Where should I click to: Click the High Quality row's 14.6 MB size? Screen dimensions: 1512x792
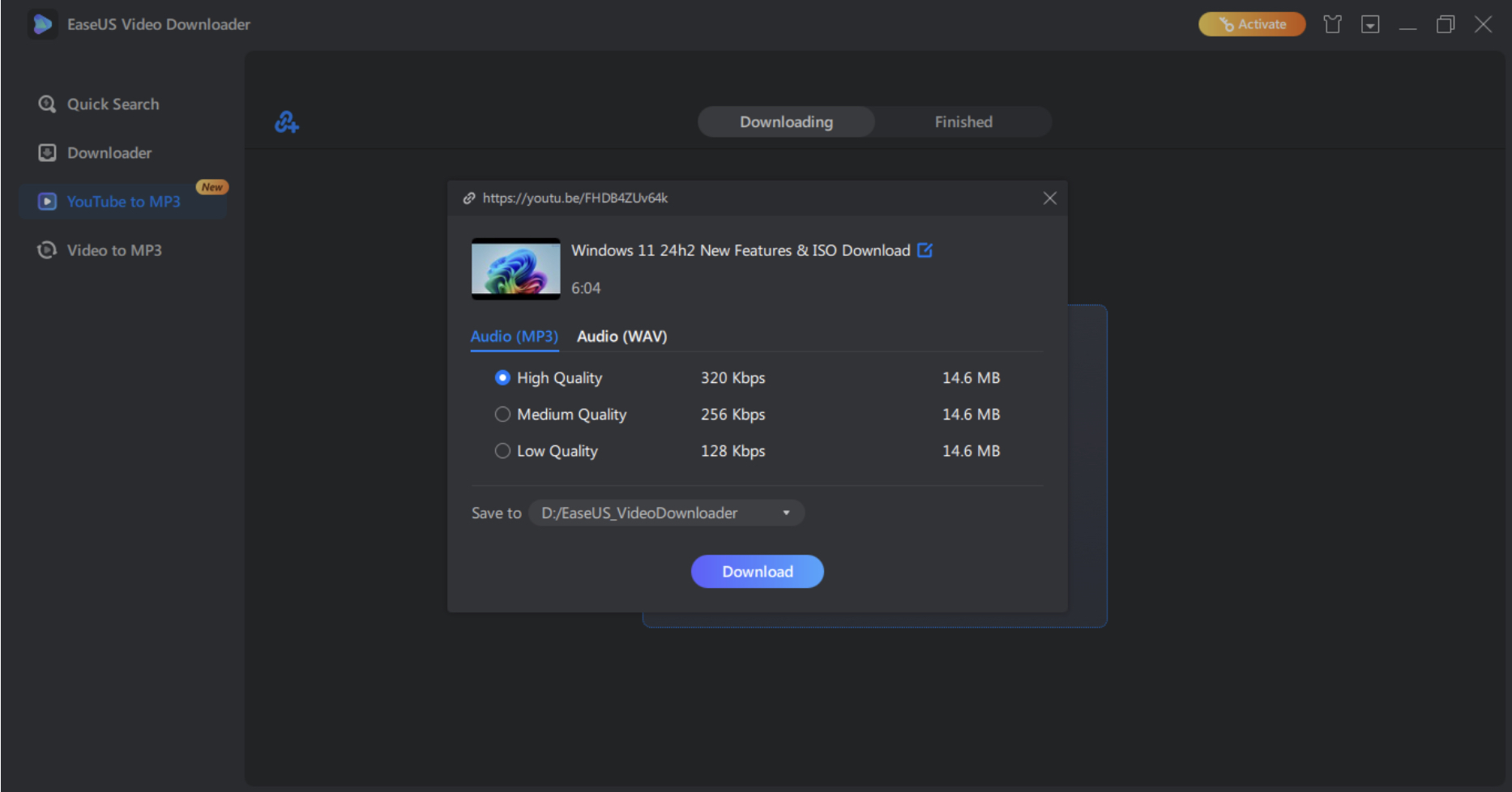pyautogui.click(x=972, y=378)
